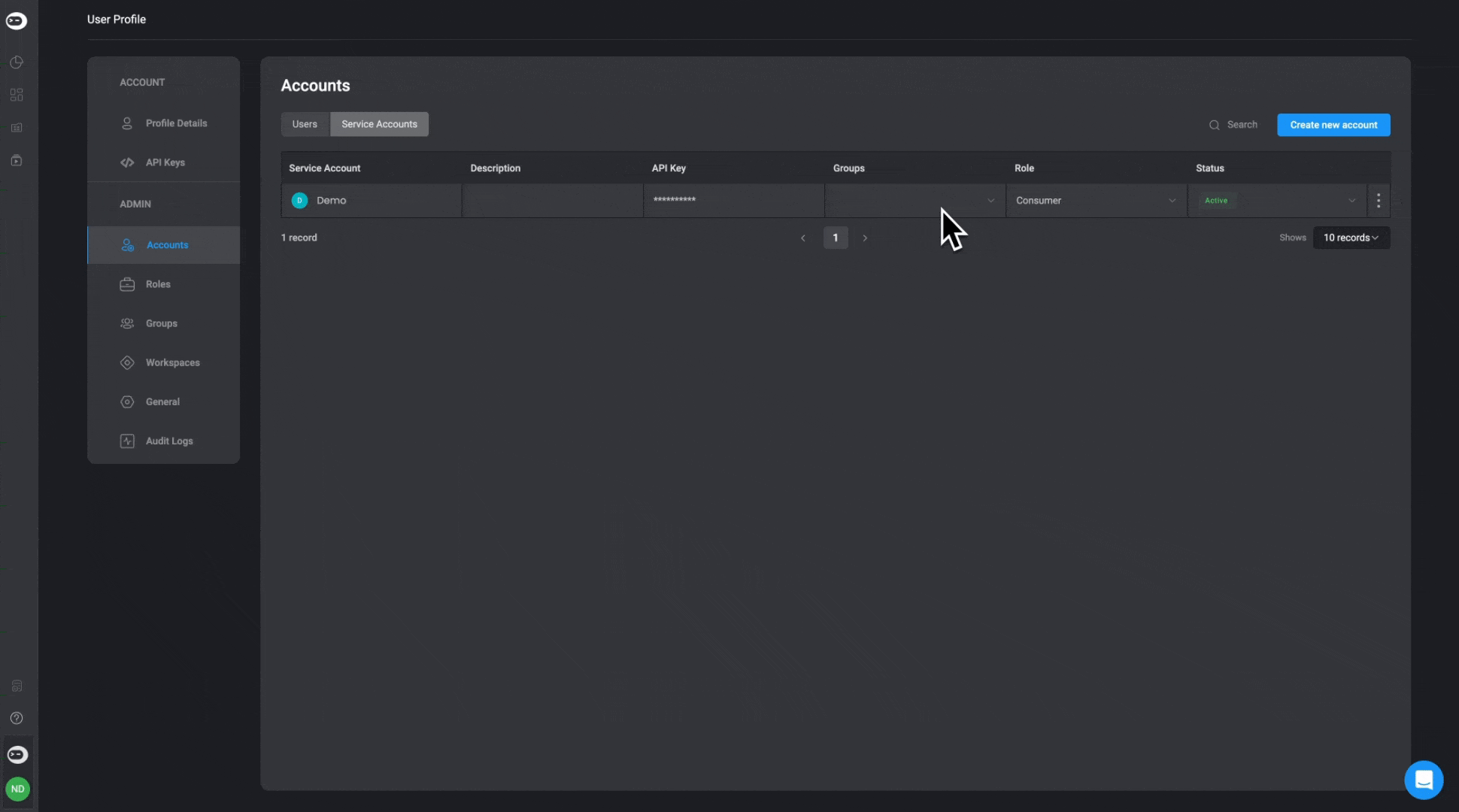Click Create new account button
Screen dimensions: 1459x812
1333,125
